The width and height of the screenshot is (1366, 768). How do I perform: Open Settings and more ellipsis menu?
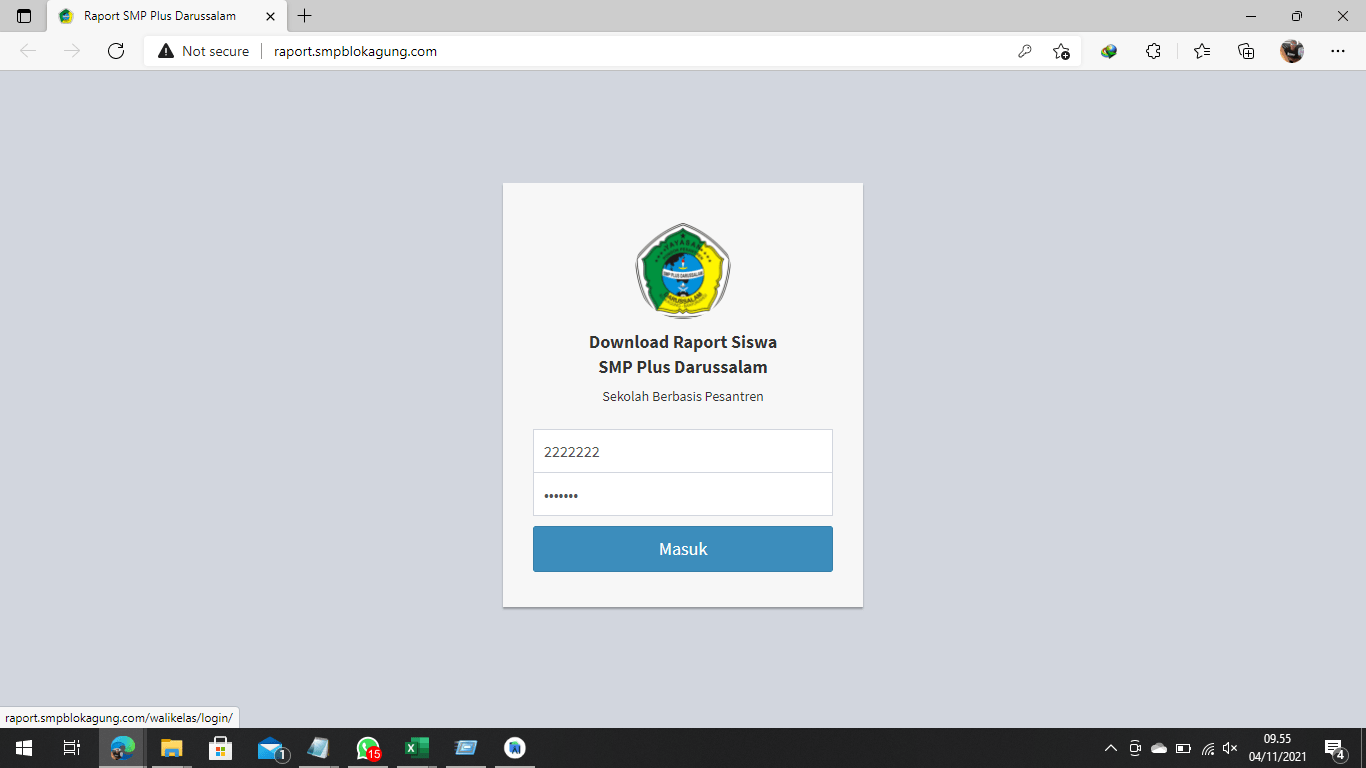1338,51
